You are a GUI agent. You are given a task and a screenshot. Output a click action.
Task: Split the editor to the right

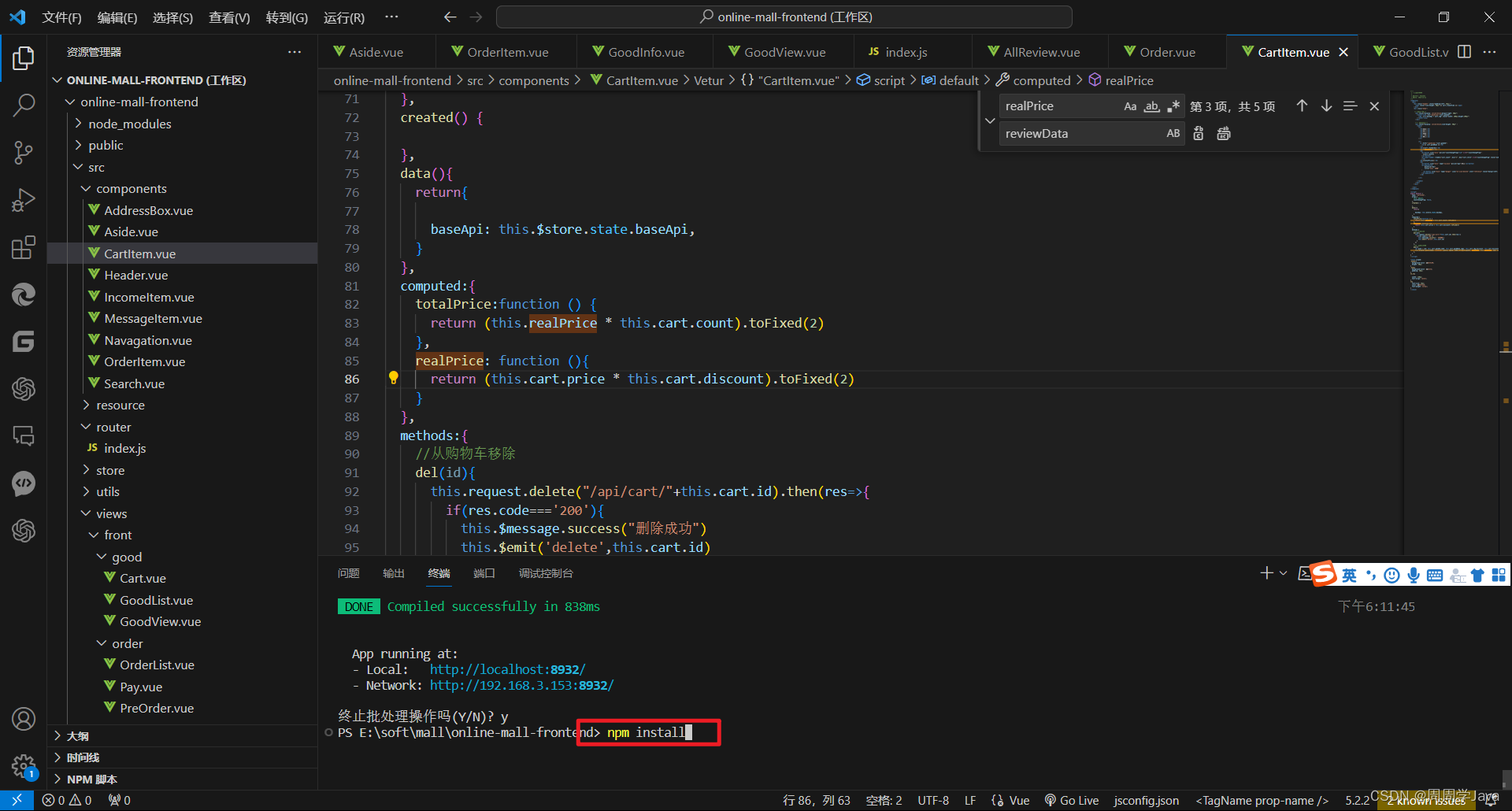point(1464,52)
